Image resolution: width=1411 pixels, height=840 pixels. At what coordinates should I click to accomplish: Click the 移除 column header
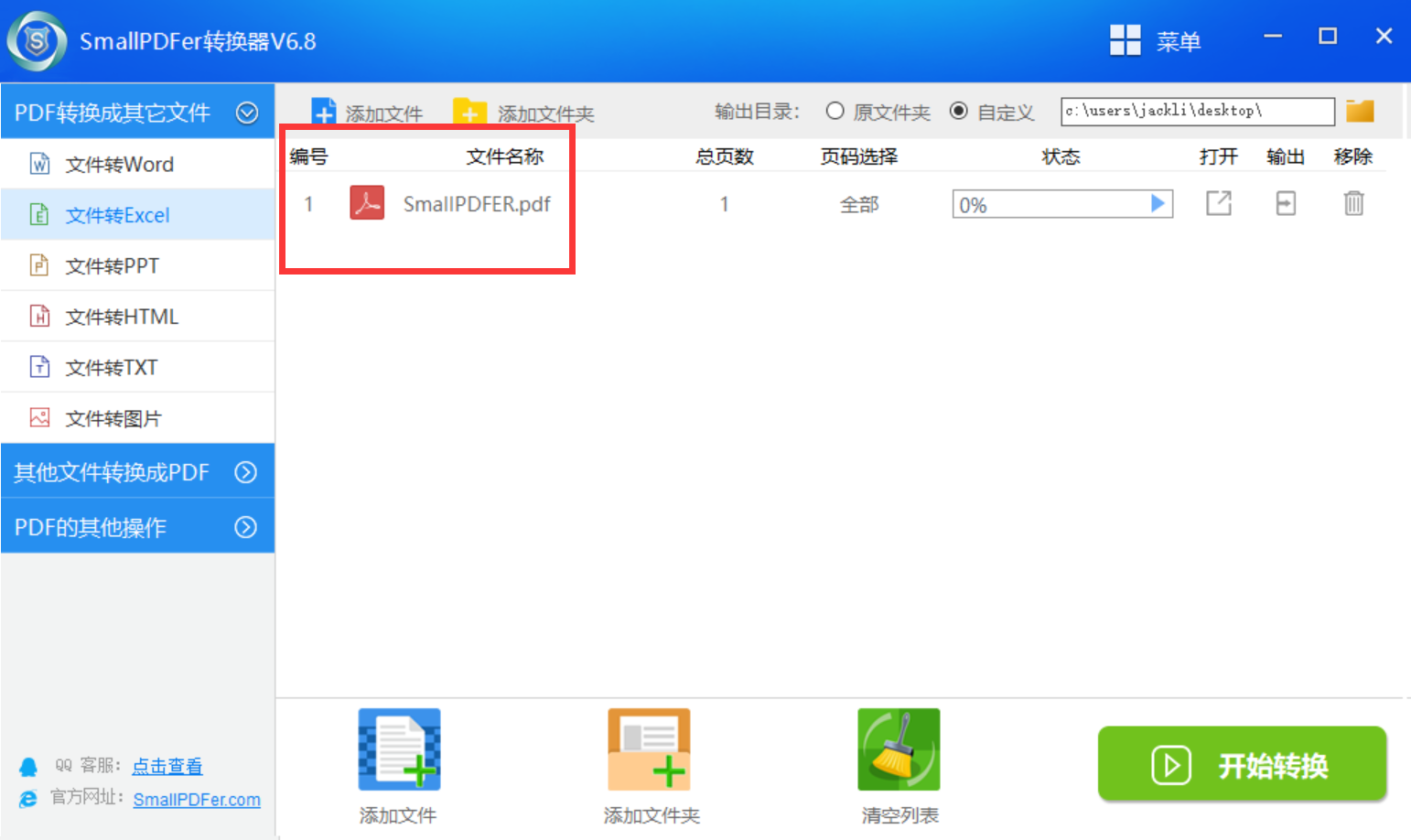tap(1353, 156)
